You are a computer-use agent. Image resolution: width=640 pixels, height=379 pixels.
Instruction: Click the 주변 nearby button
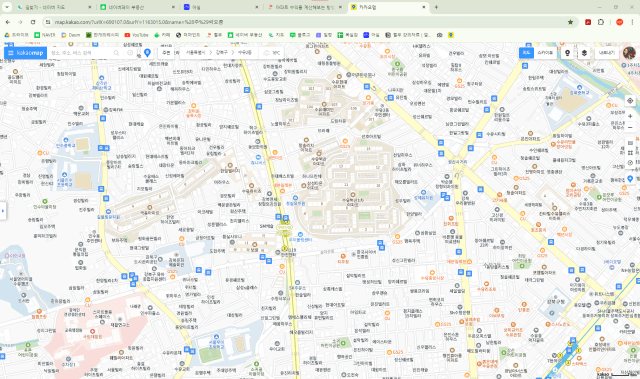[x=166, y=53]
